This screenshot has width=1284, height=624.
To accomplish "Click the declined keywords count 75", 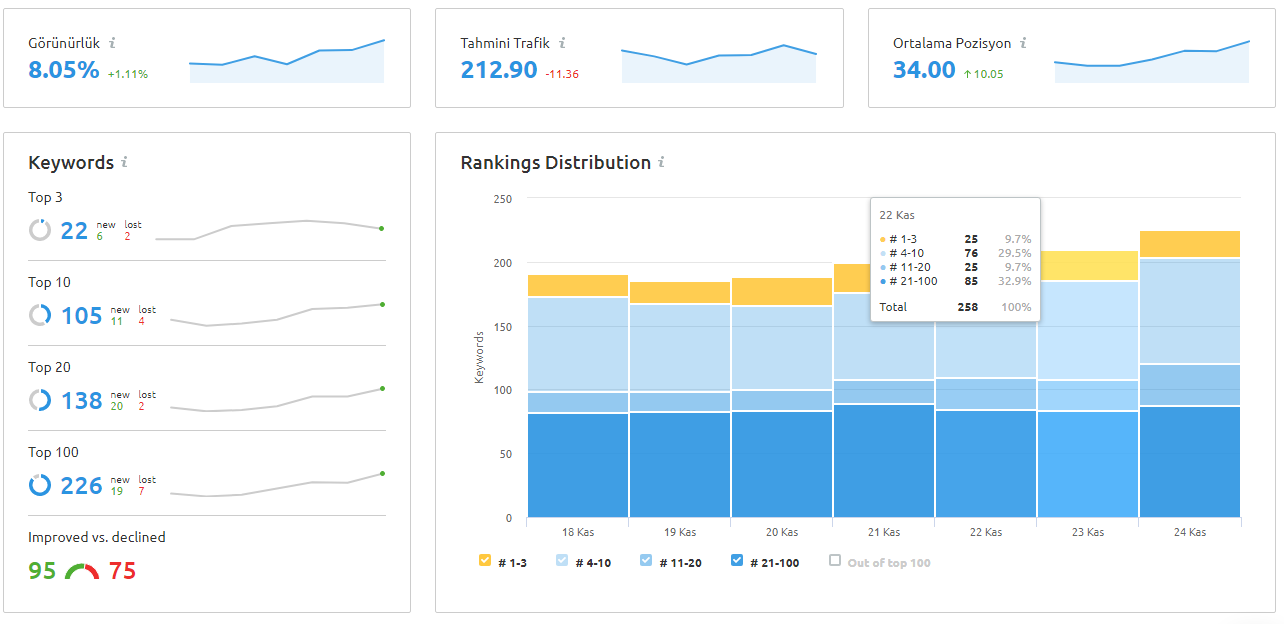I will pos(122,571).
